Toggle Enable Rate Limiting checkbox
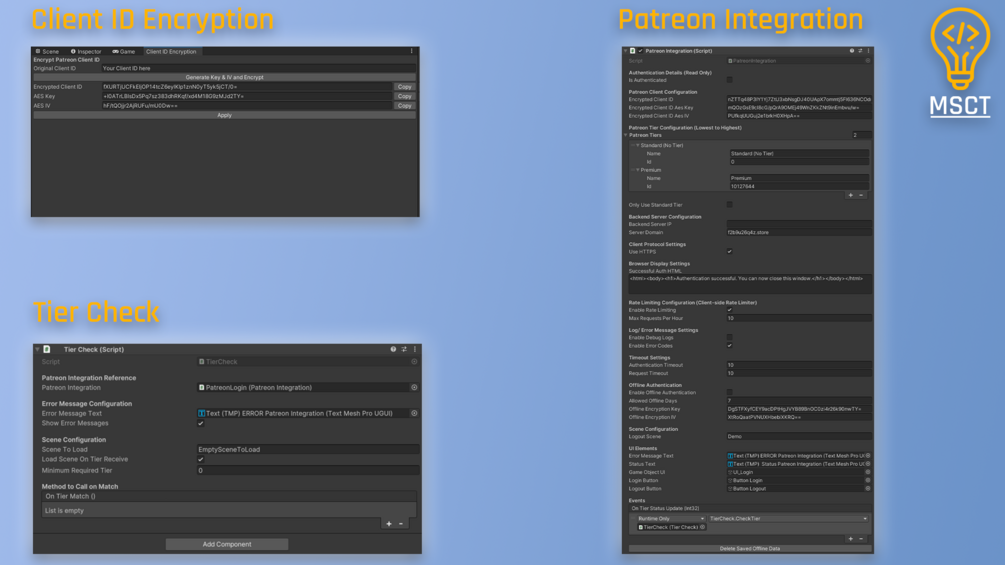This screenshot has width=1005, height=565. point(729,310)
